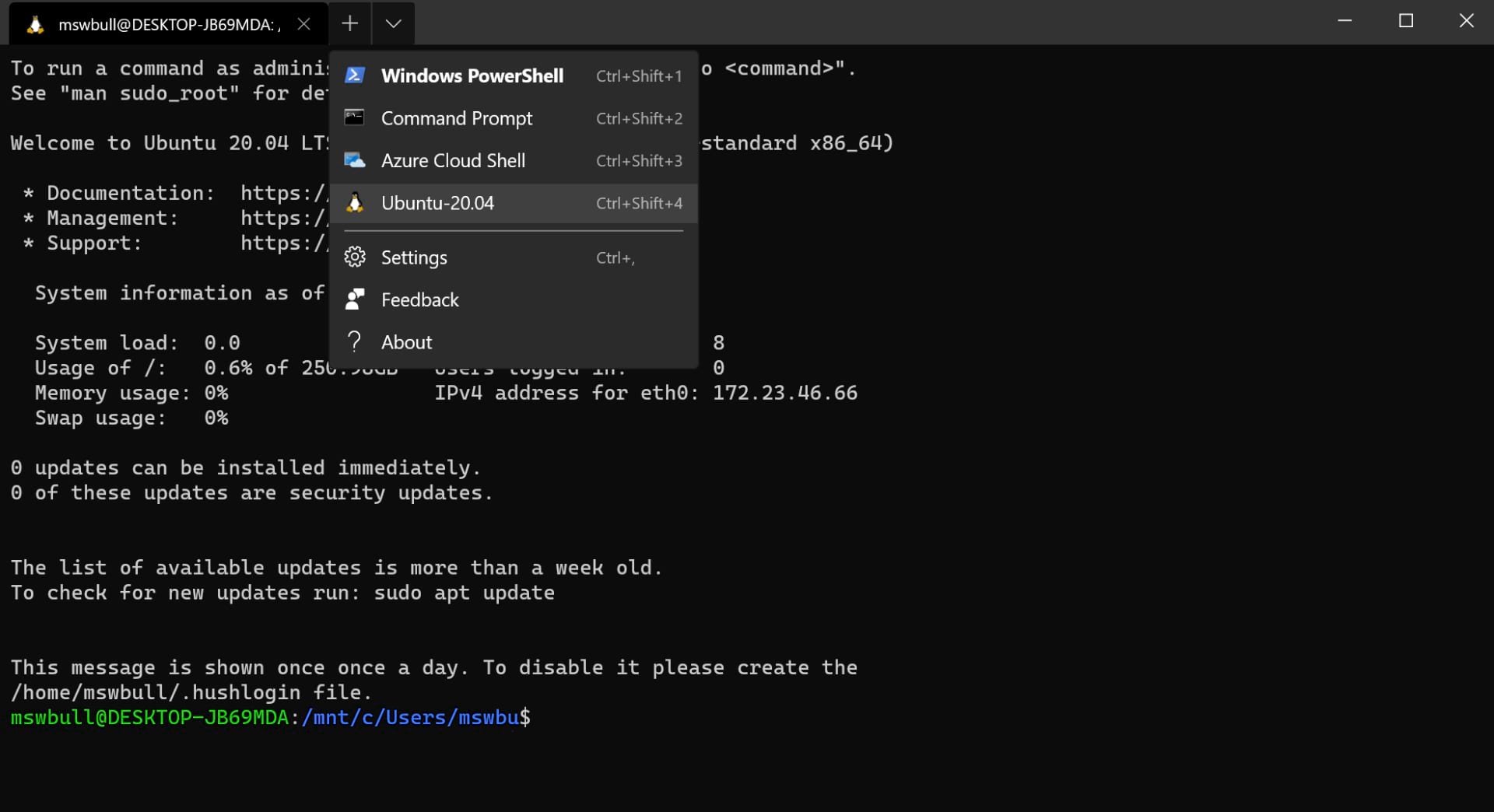Image resolution: width=1494 pixels, height=812 pixels.
Task: Click the /mnt/c/Users/mswbu path text
Action: (410, 717)
